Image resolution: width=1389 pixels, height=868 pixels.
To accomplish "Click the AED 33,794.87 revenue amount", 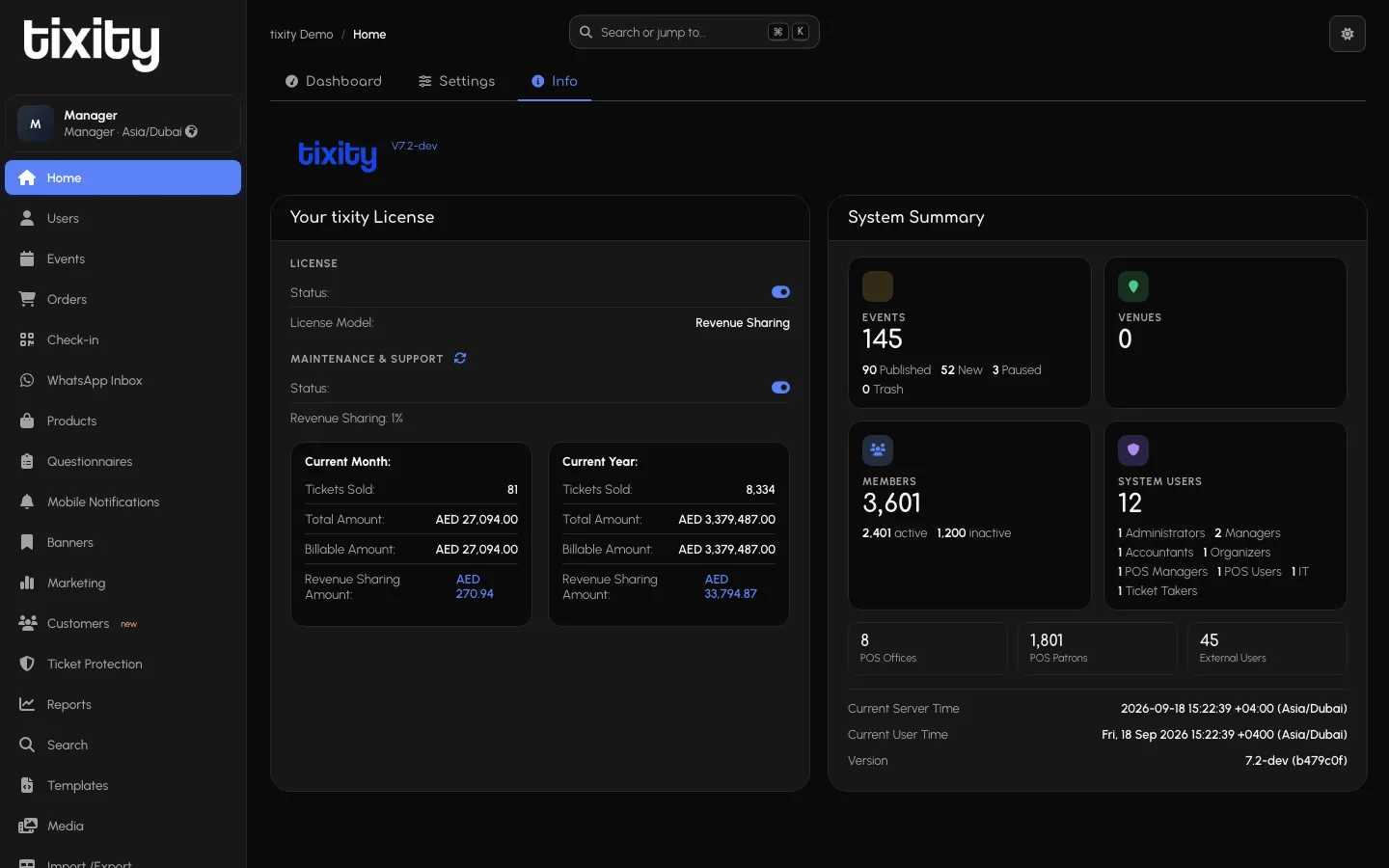I will [x=730, y=586].
